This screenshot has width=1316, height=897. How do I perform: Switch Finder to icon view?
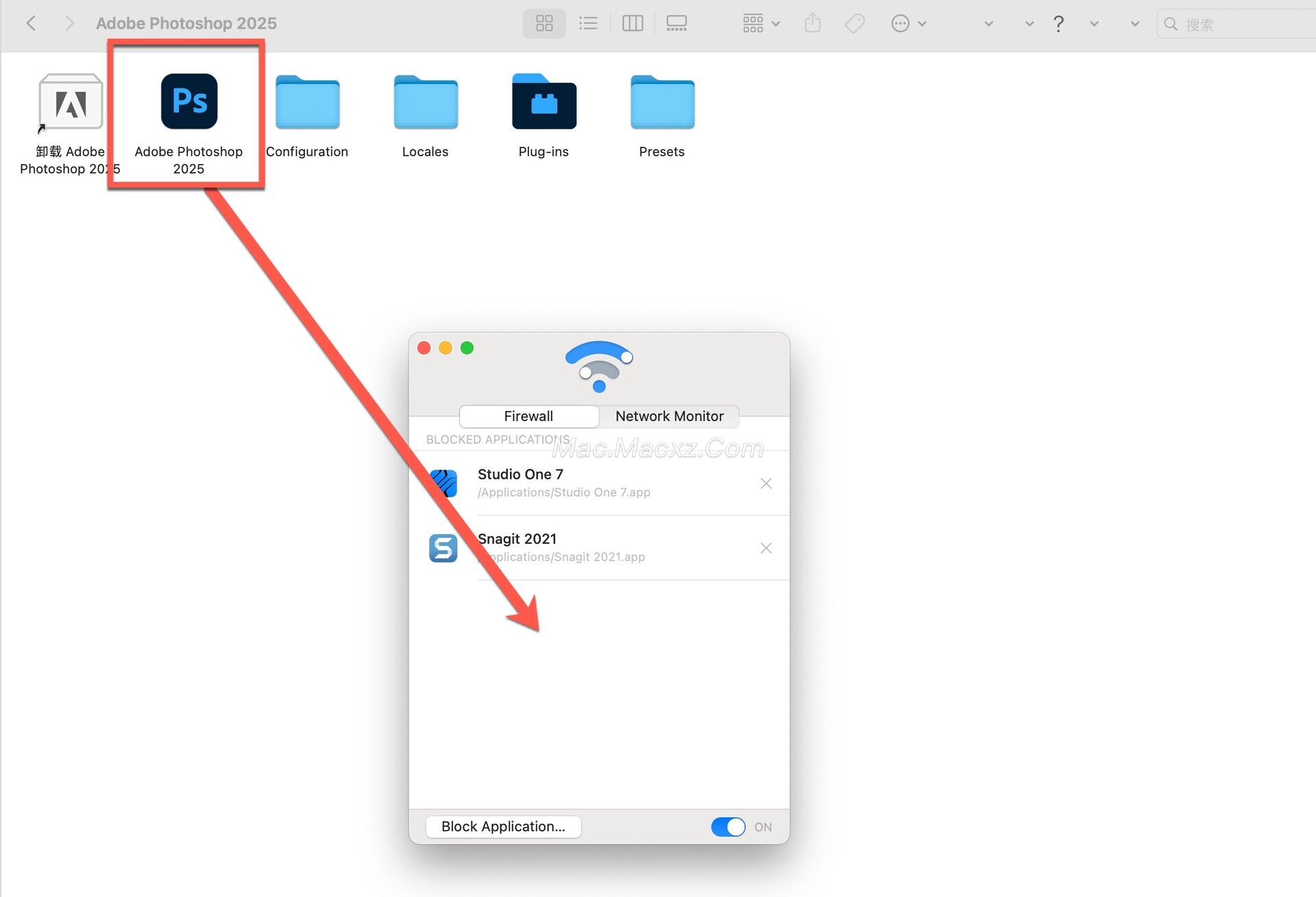click(x=544, y=24)
